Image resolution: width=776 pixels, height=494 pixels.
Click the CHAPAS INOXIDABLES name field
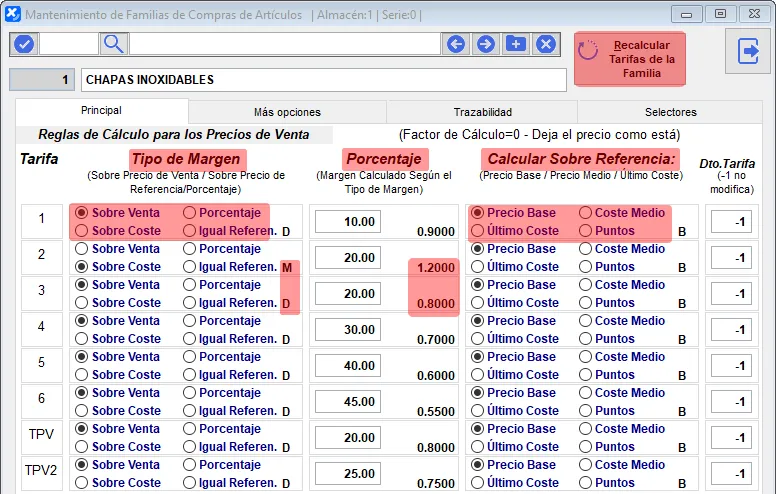[x=323, y=80]
